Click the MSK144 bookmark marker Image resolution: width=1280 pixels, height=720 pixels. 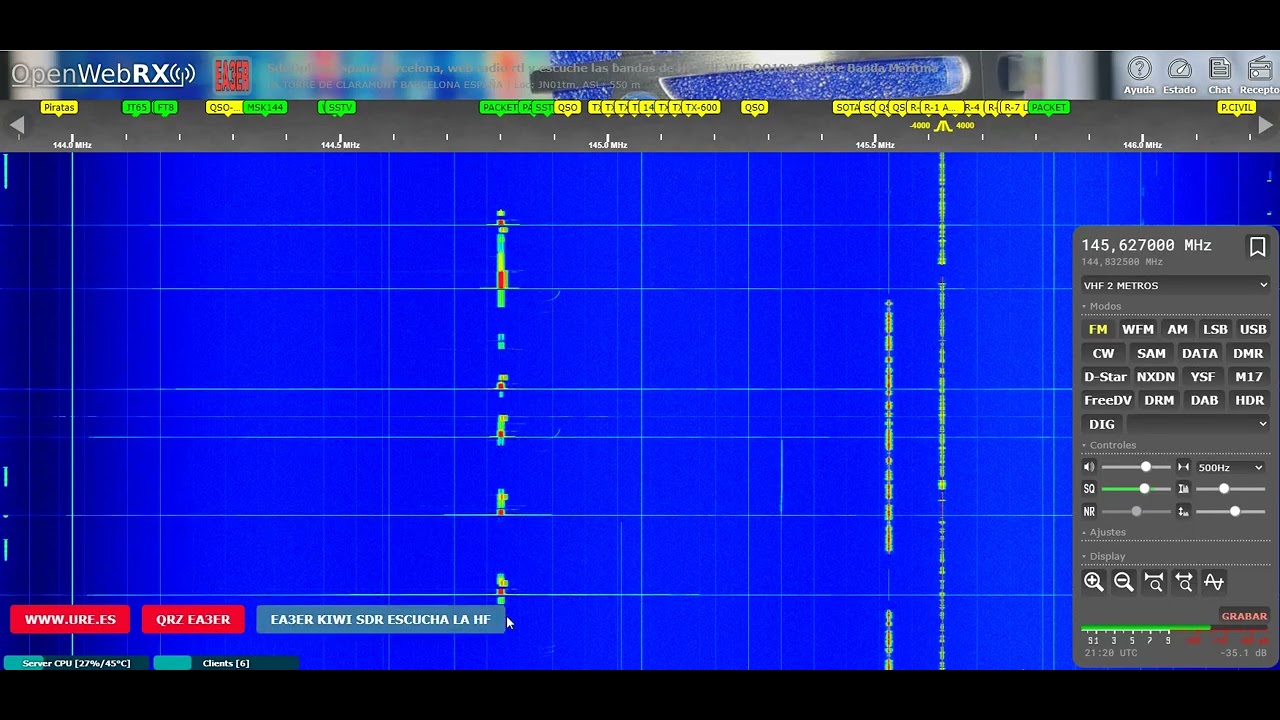(x=264, y=107)
